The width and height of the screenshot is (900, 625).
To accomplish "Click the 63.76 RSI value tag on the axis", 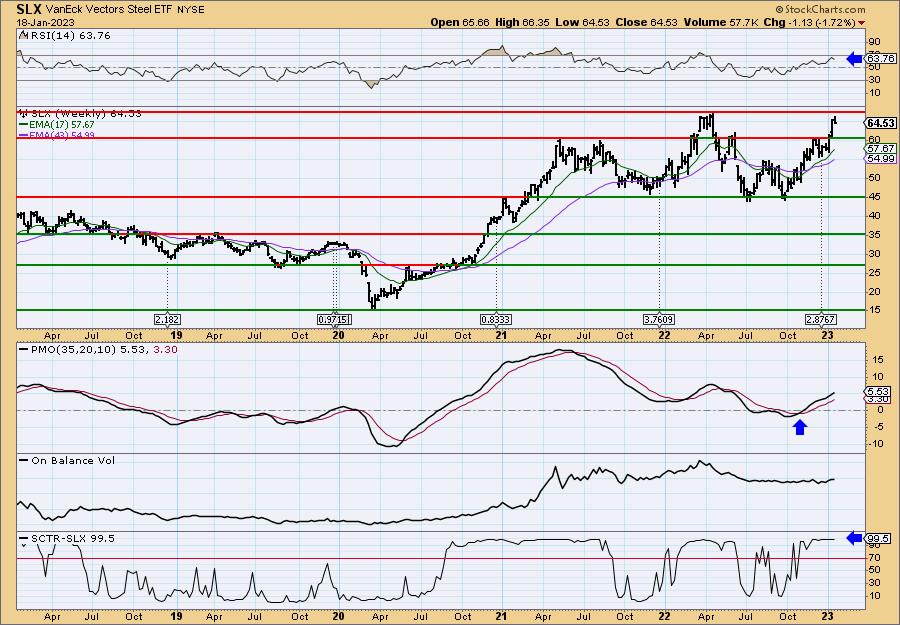I will (880, 59).
